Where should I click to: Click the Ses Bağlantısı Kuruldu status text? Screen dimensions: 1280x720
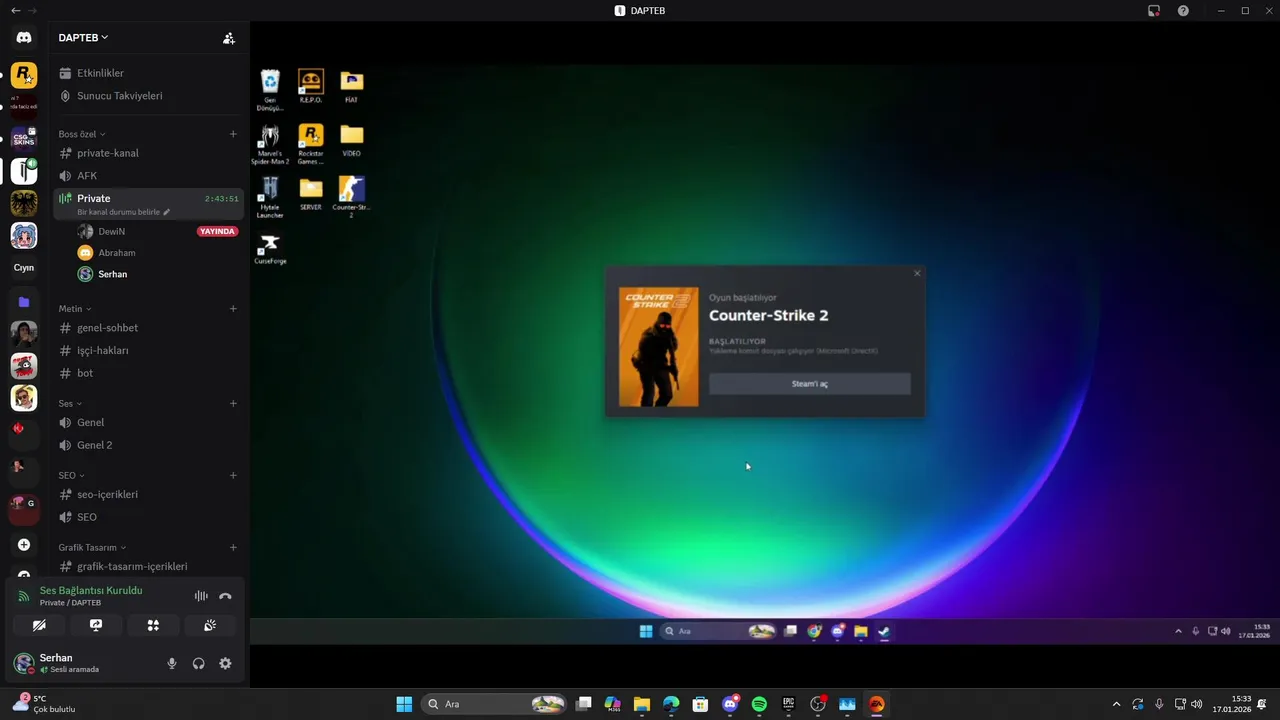click(91, 591)
